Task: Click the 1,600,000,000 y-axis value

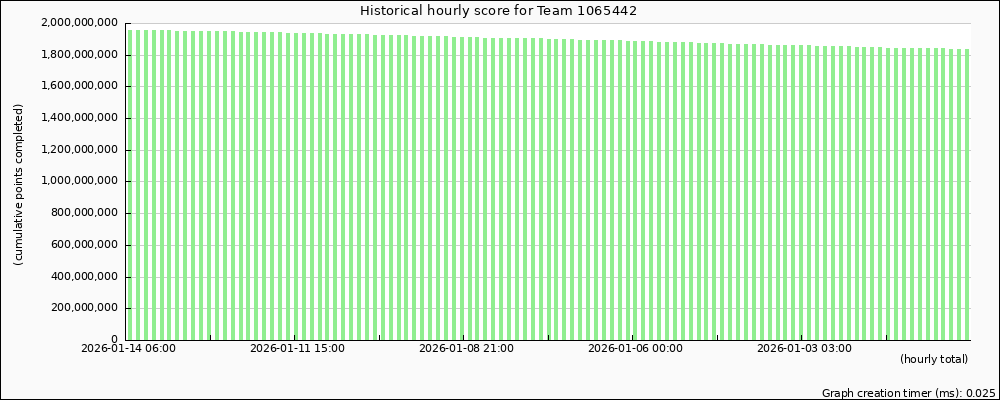Action: coord(80,87)
